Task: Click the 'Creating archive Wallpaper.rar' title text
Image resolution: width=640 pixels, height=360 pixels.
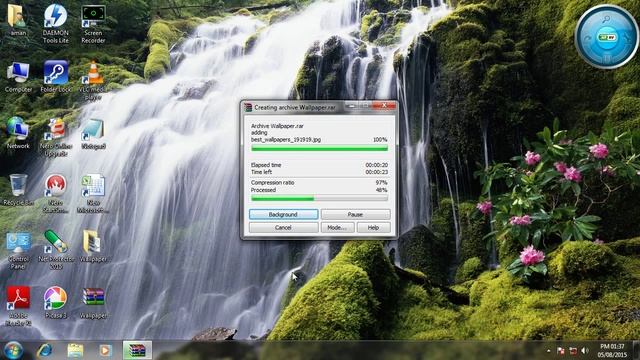Action: [295, 107]
